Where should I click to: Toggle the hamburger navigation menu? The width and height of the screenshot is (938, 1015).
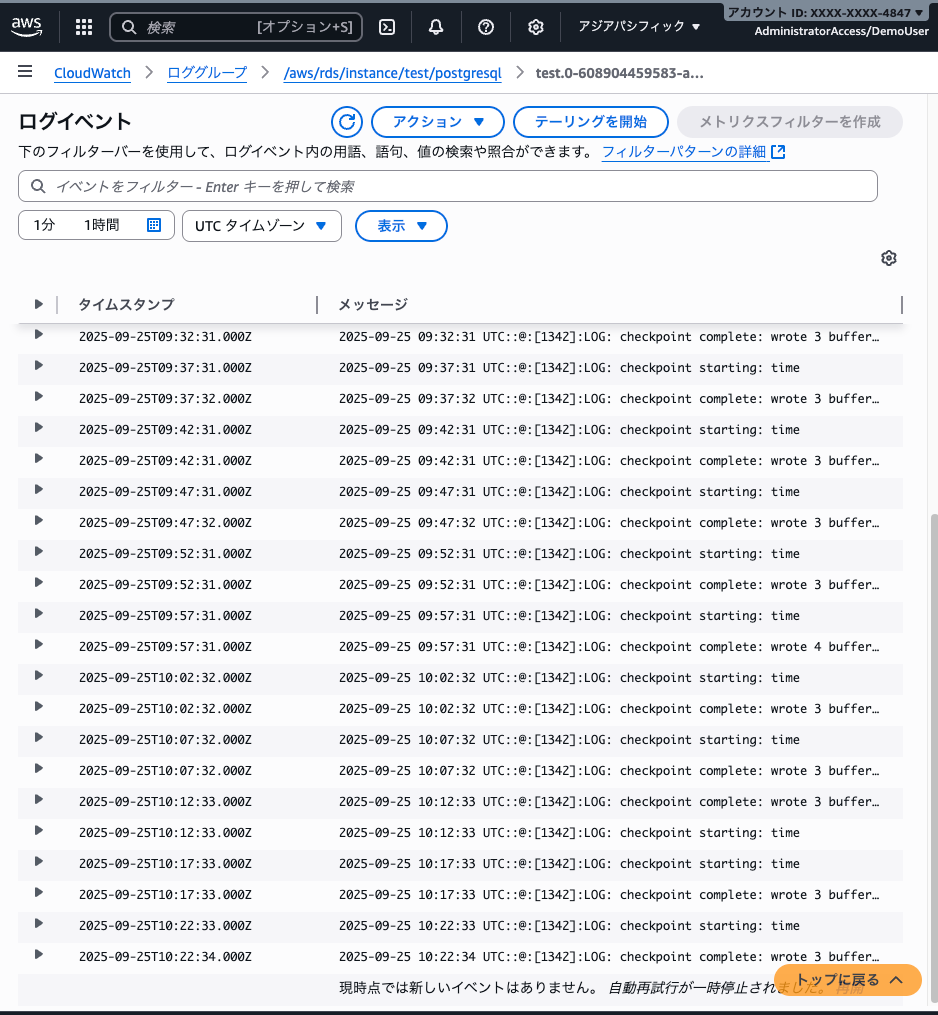pyautogui.click(x=25, y=71)
